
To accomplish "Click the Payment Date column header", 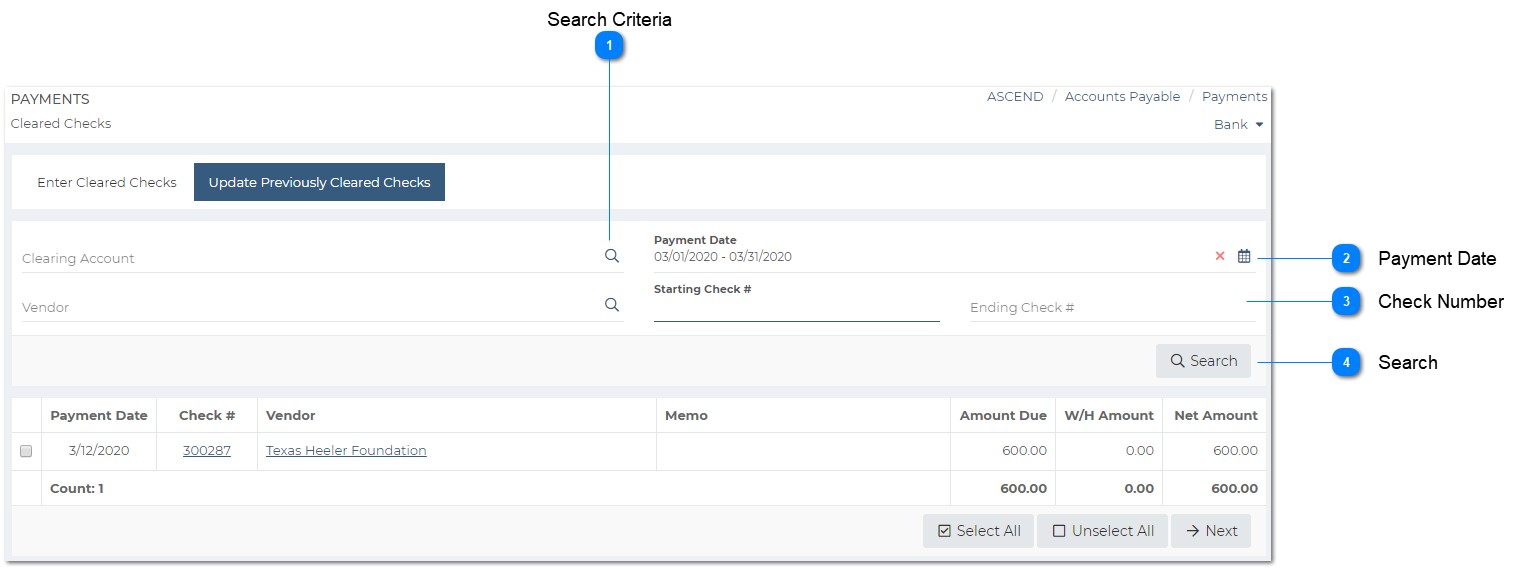I will 99,415.
